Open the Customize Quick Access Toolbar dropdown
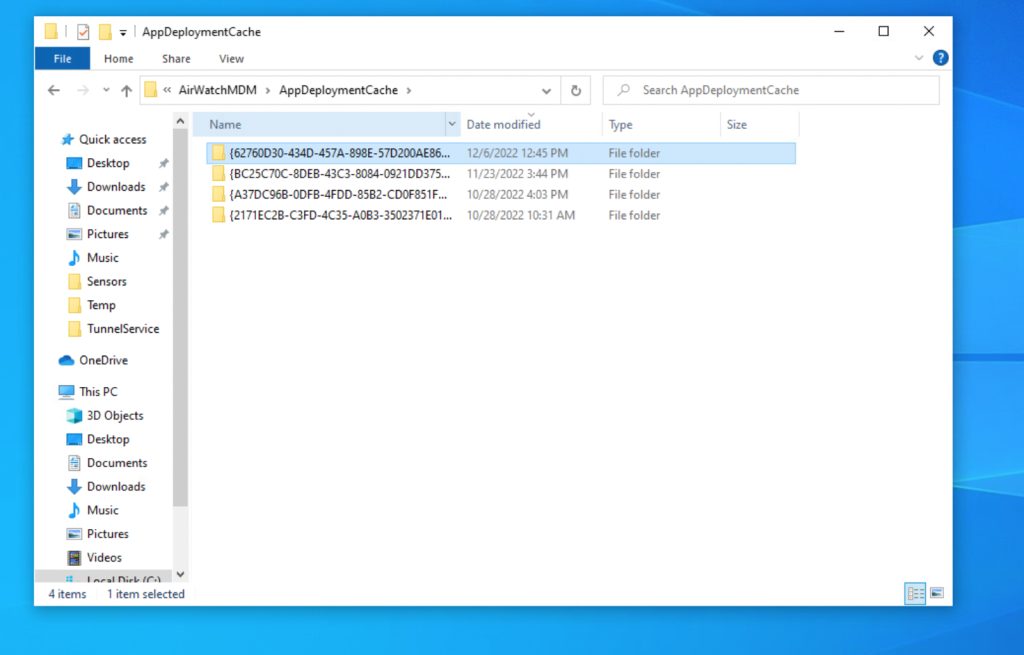Image resolution: width=1024 pixels, height=655 pixels. (x=123, y=32)
